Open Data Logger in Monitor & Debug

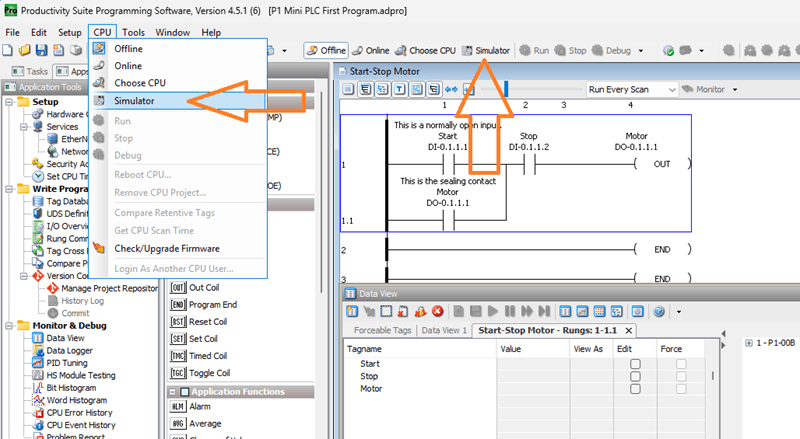tap(63, 351)
